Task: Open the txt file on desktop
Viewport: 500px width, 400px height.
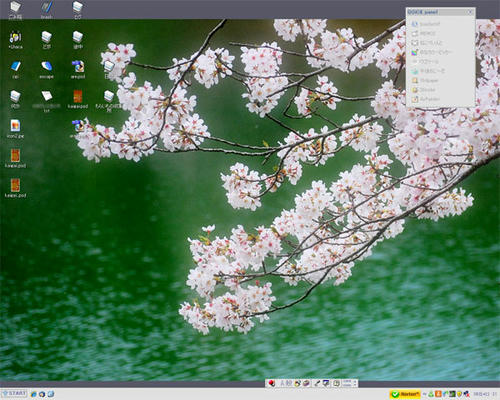Action: coord(47,100)
